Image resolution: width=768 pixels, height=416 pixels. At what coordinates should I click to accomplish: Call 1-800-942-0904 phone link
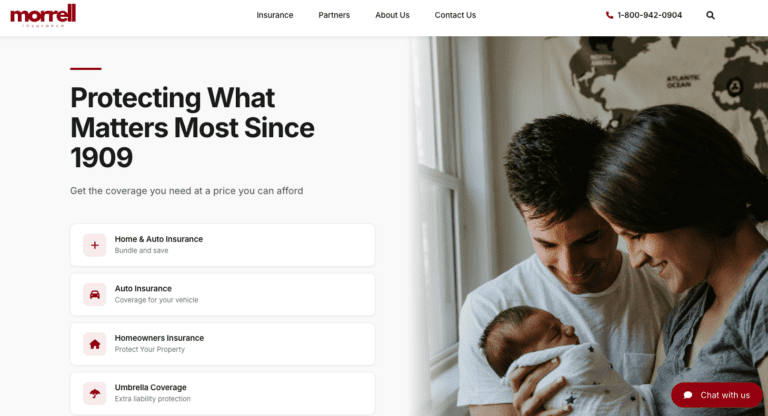pos(644,15)
